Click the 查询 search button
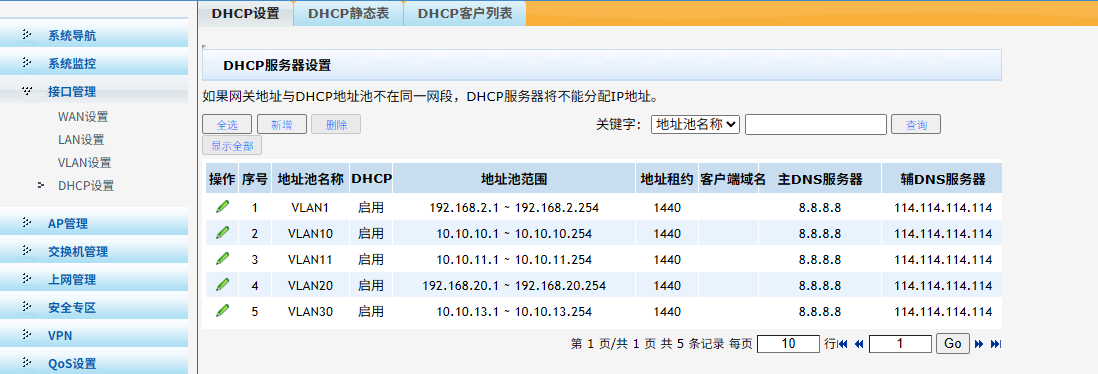 (916, 125)
